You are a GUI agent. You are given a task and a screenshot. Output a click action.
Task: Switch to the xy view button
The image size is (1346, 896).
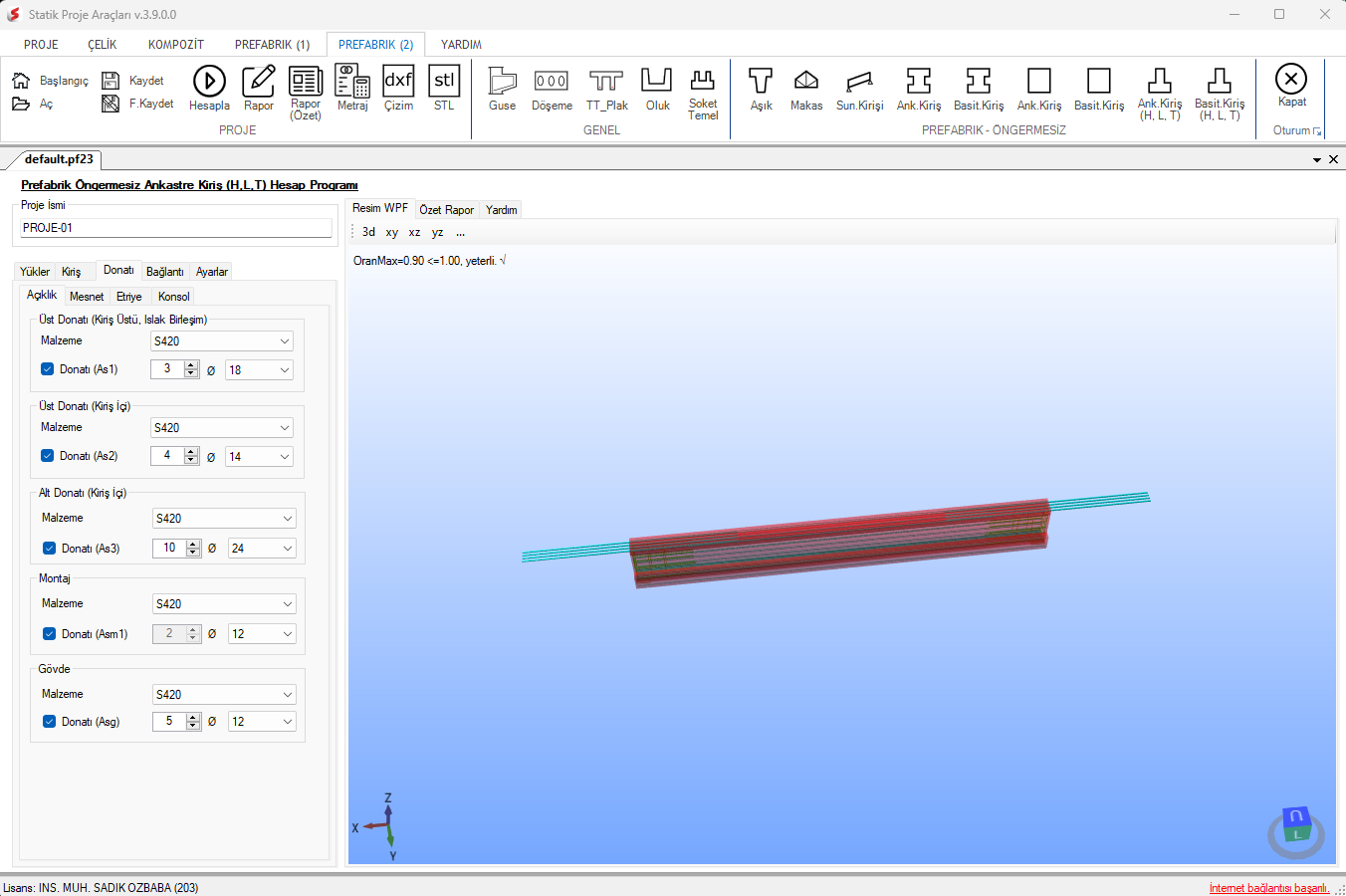tap(391, 232)
